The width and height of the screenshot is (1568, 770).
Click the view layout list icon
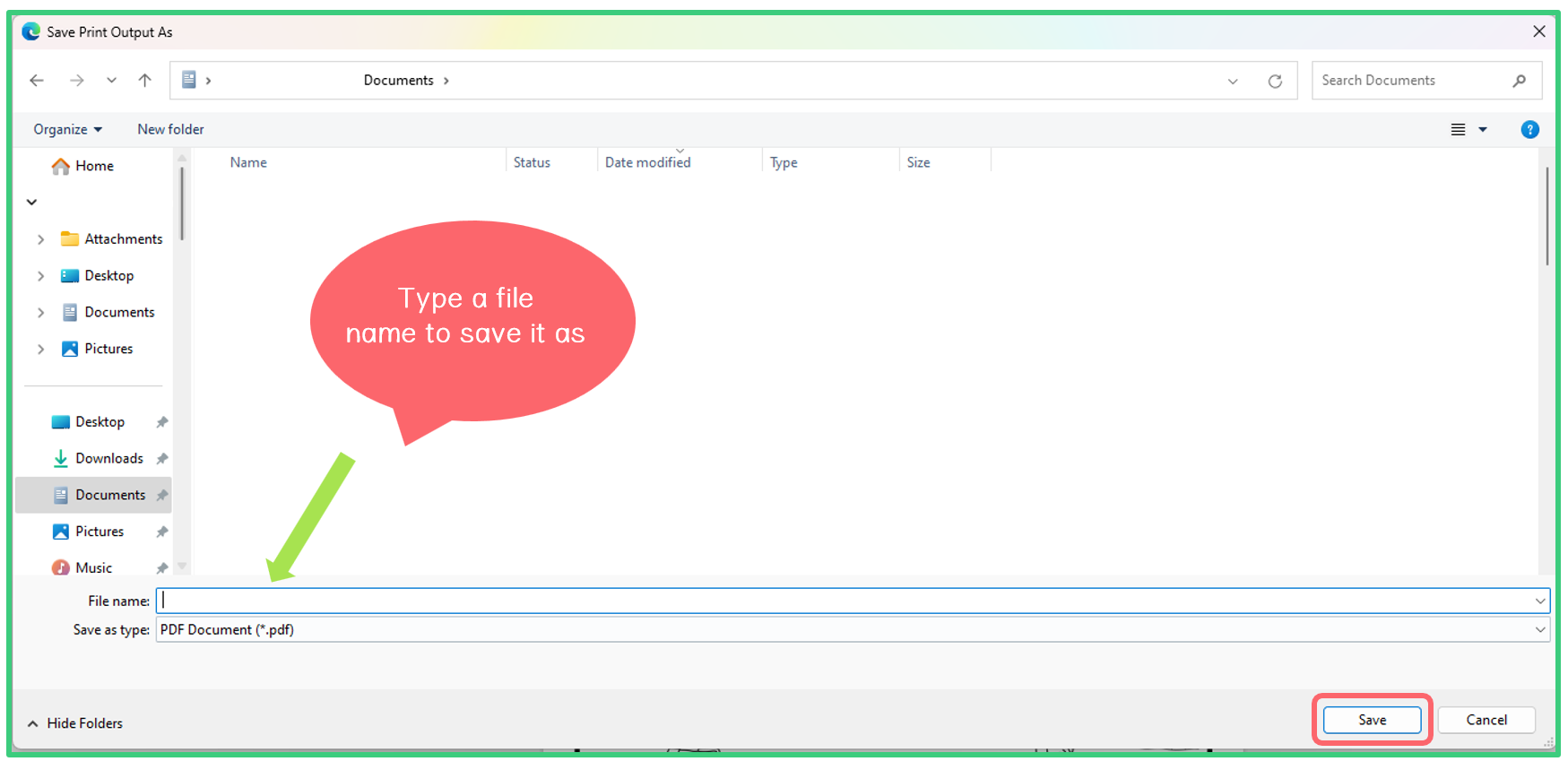pyautogui.click(x=1459, y=130)
